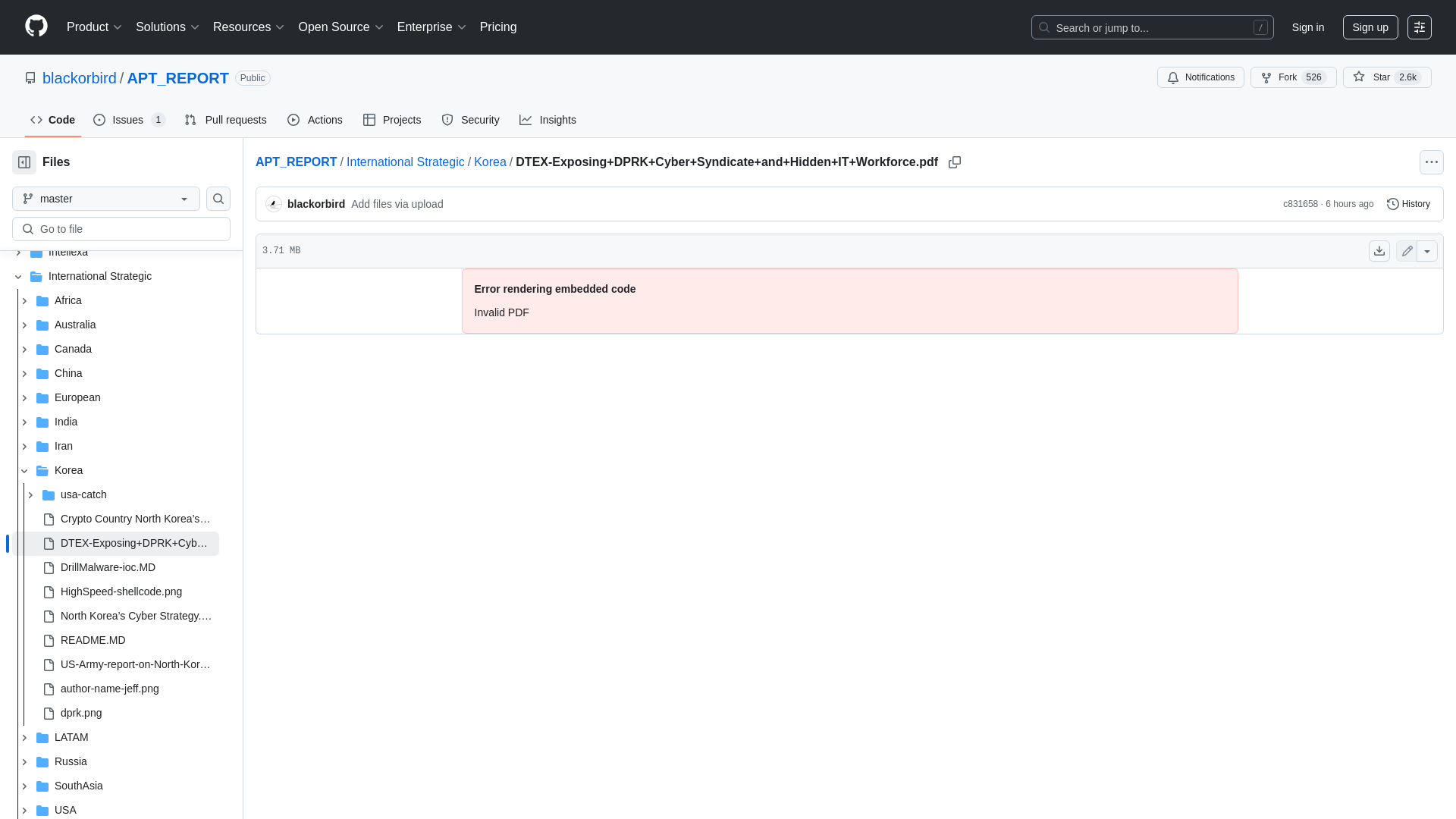Expand the LATAM folder chevron
Image resolution: width=1456 pixels, height=819 pixels.
(24, 738)
